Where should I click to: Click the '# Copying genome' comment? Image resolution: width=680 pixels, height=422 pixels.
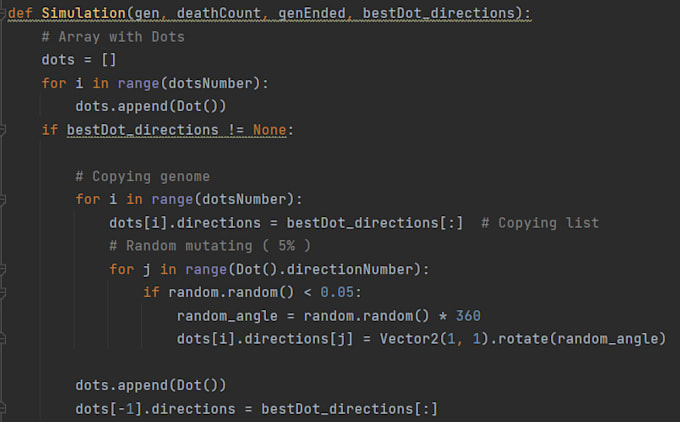(x=142, y=176)
